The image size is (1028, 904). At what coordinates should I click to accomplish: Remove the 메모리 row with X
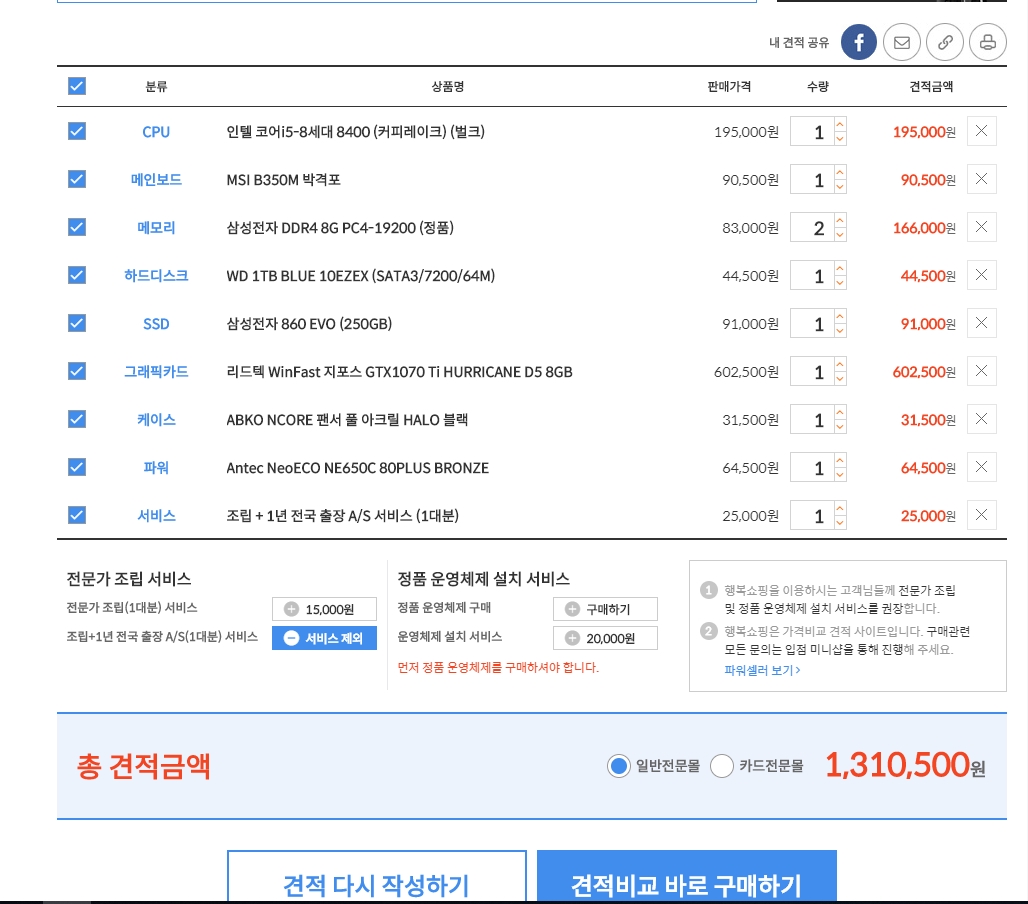click(x=981, y=227)
